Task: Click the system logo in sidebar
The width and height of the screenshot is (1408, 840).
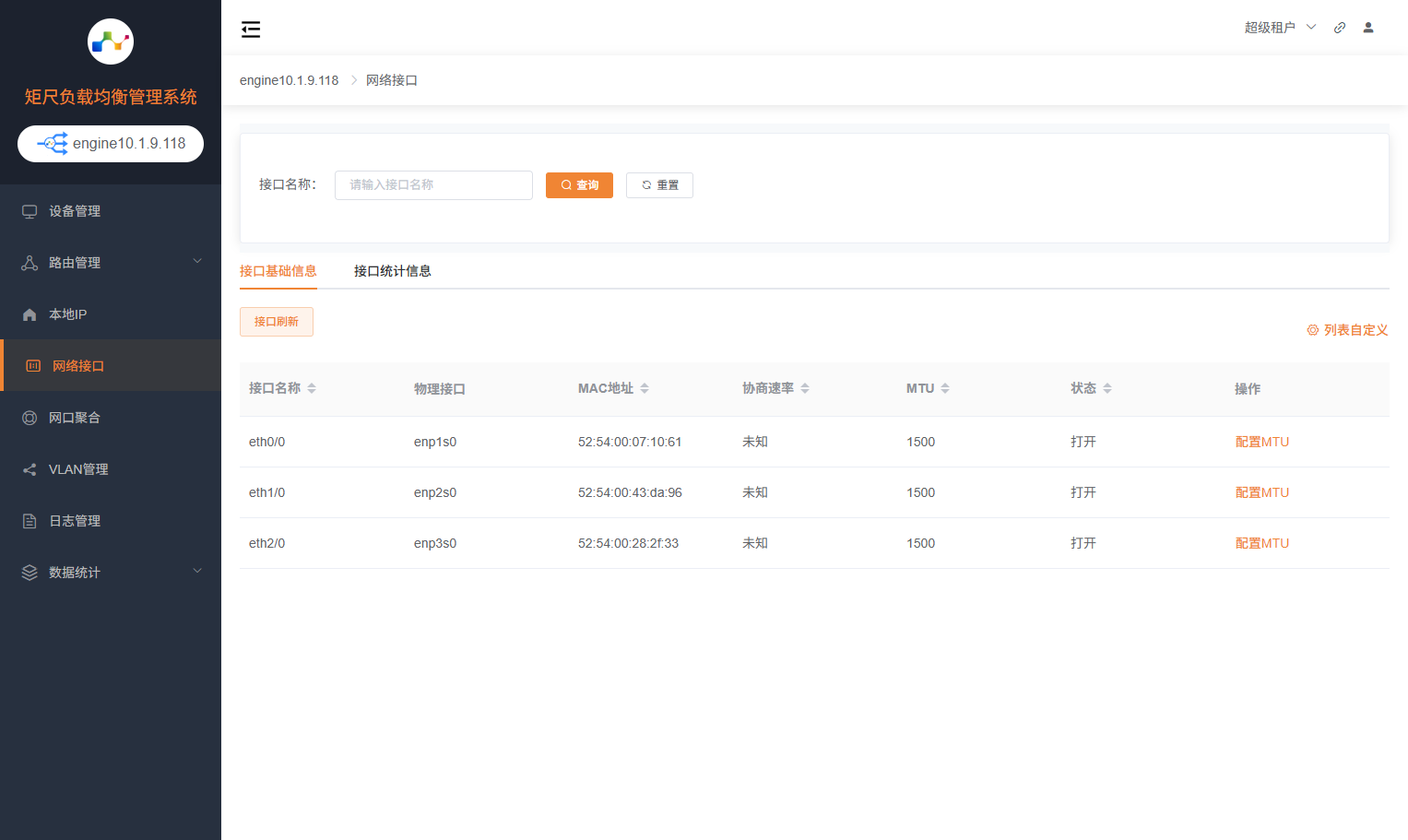Action: pos(111,41)
